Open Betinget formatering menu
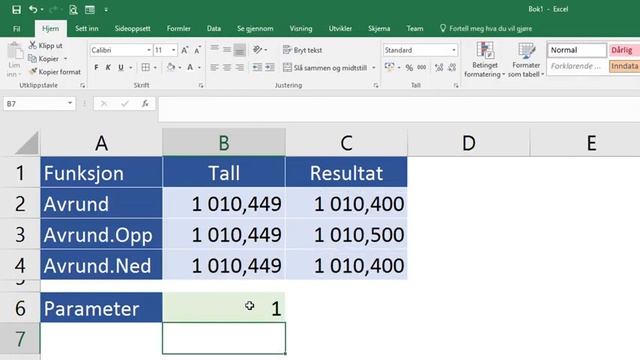The width and height of the screenshot is (640, 360). (484, 60)
